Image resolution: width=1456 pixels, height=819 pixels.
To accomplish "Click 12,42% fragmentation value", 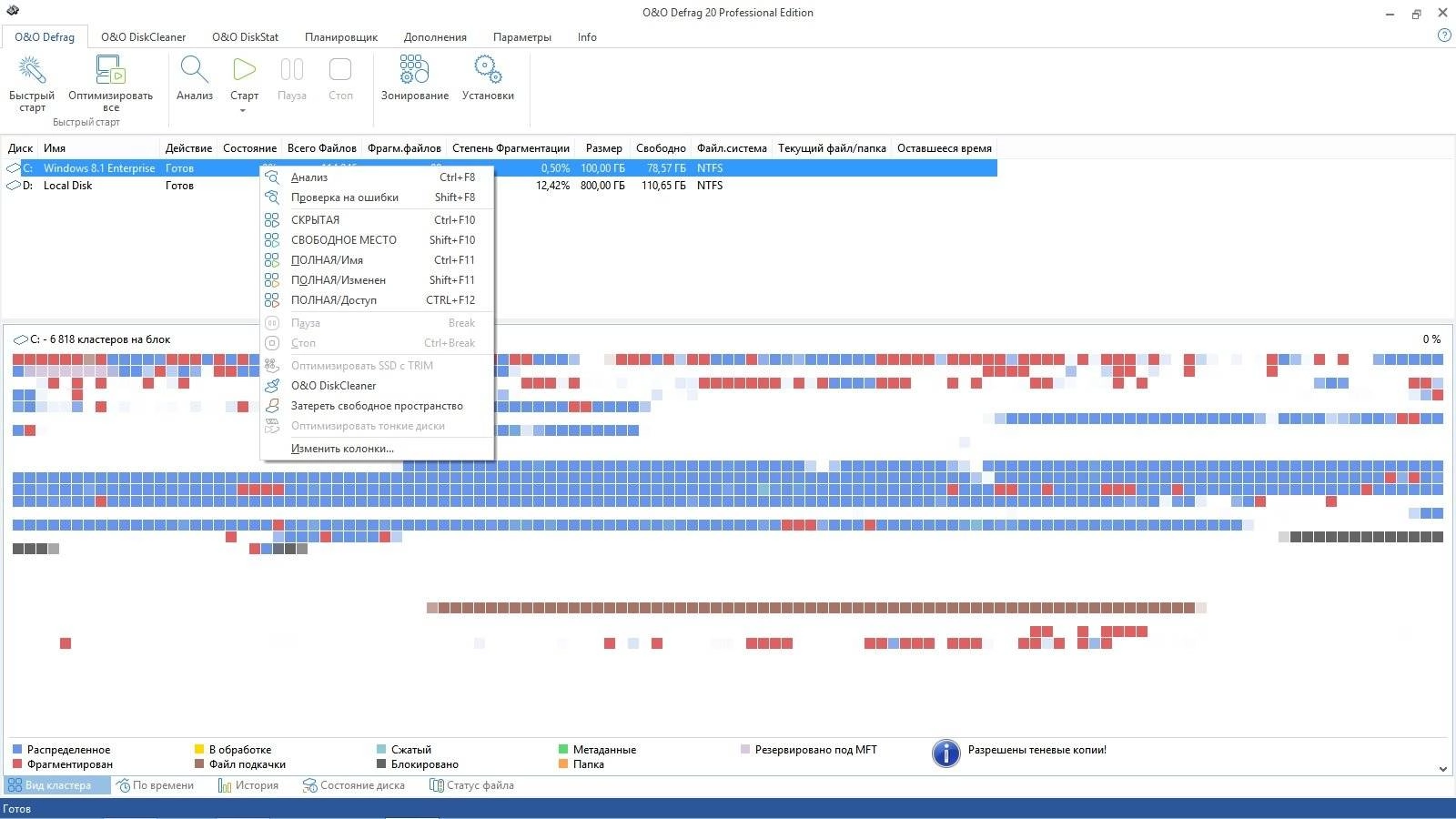I will (x=552, y=186).
